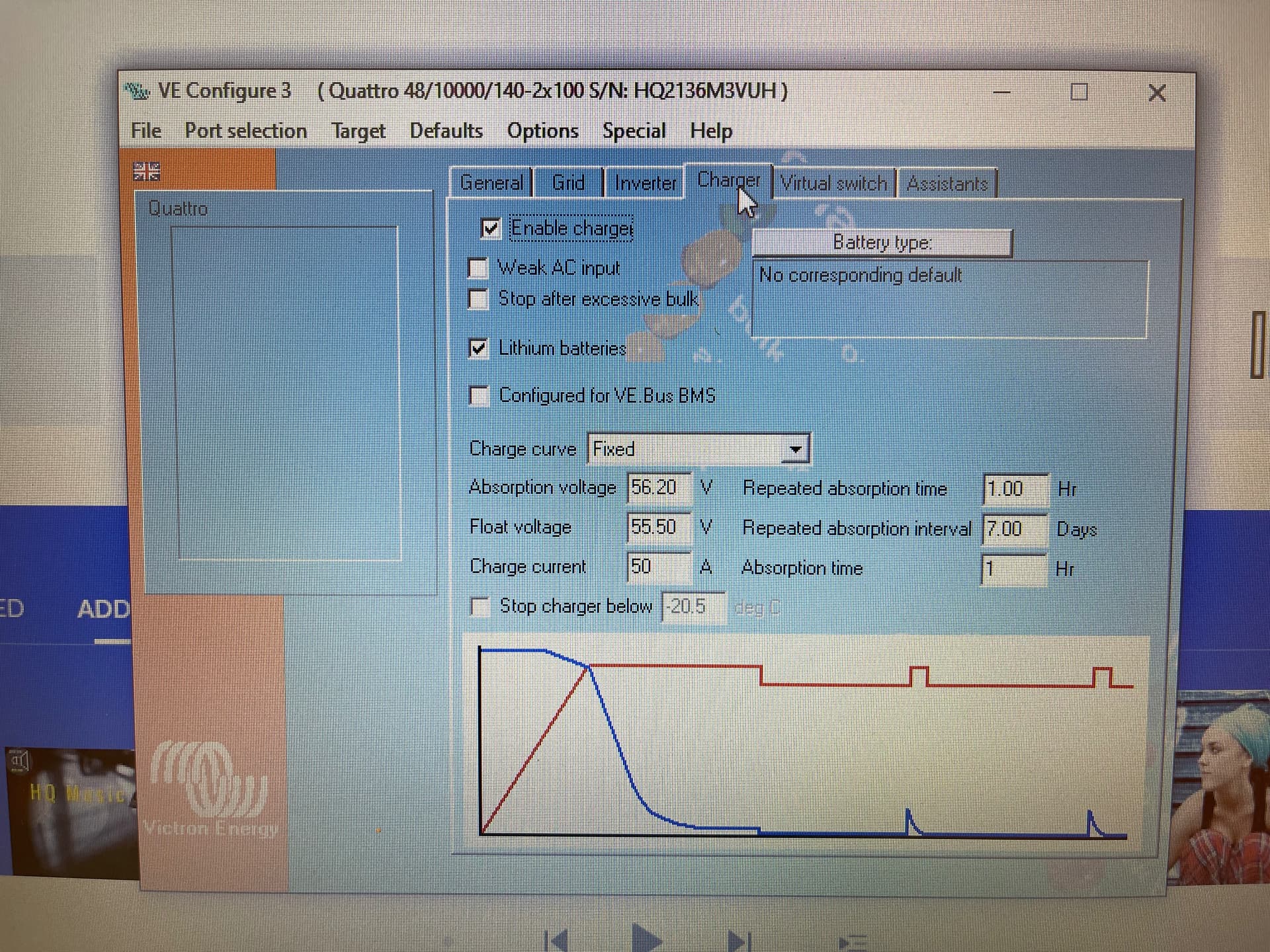Screen dimensions: 1270x952
Task: Open the Virtual switch tab
Action: coord(833,183)
